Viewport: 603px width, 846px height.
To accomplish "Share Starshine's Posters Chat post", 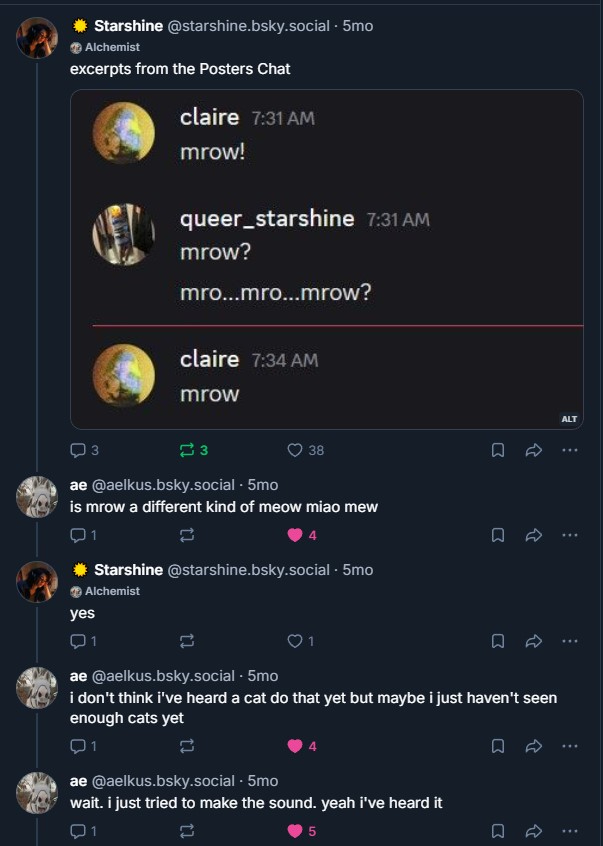I will click(534, 451).
